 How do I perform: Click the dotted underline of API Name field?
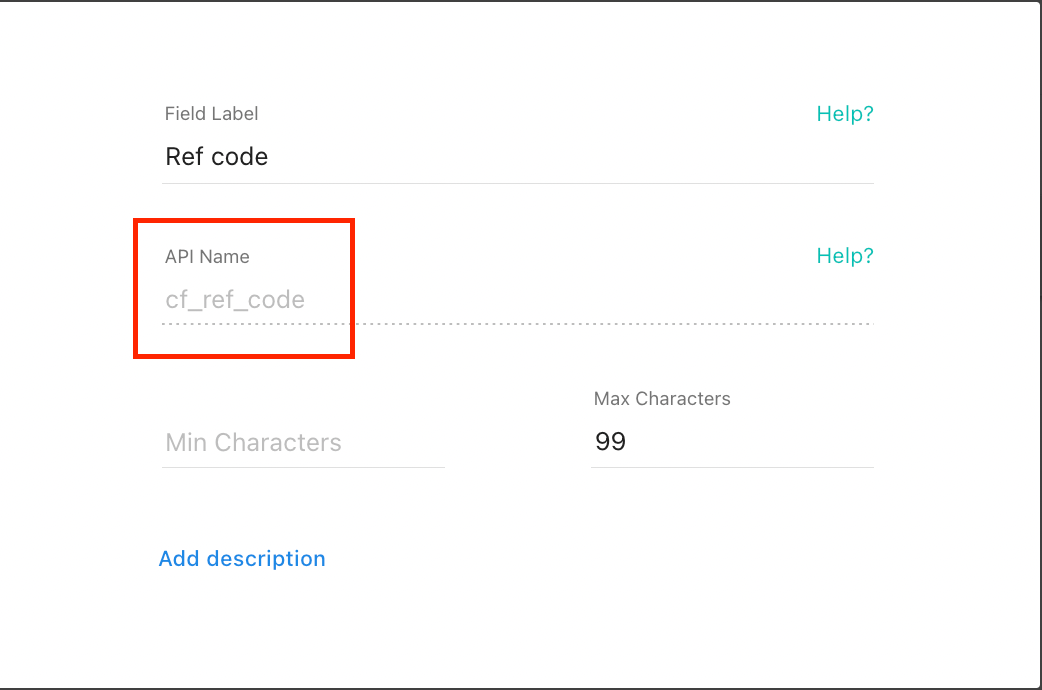(x=518, y=324)
